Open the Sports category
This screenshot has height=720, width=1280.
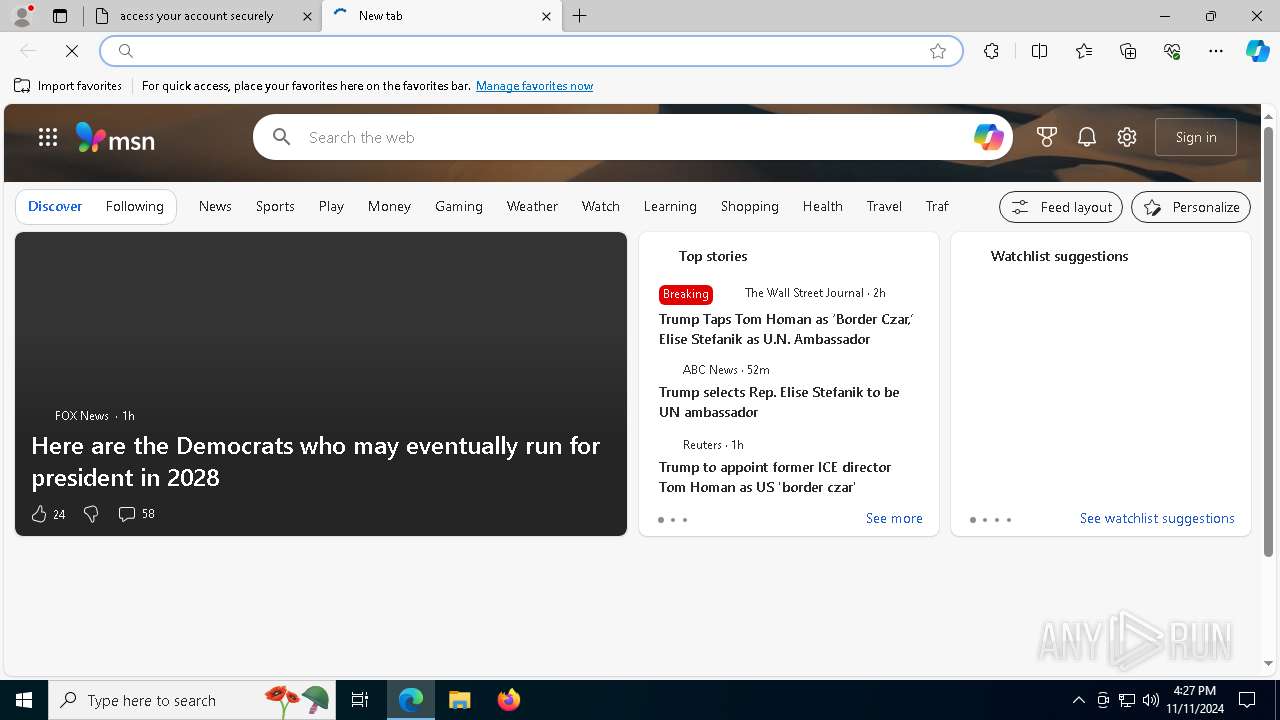pos(275,206)
